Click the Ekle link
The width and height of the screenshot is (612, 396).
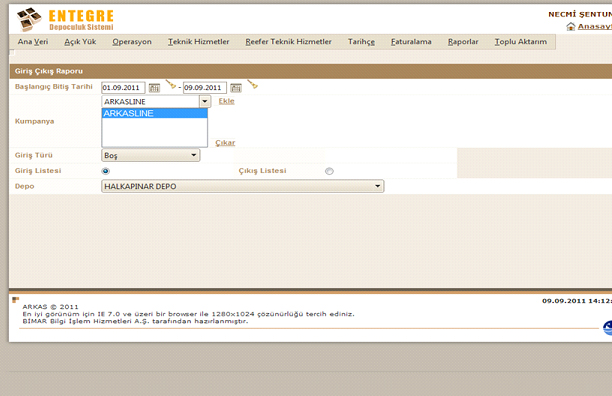(x=226, y=101)
